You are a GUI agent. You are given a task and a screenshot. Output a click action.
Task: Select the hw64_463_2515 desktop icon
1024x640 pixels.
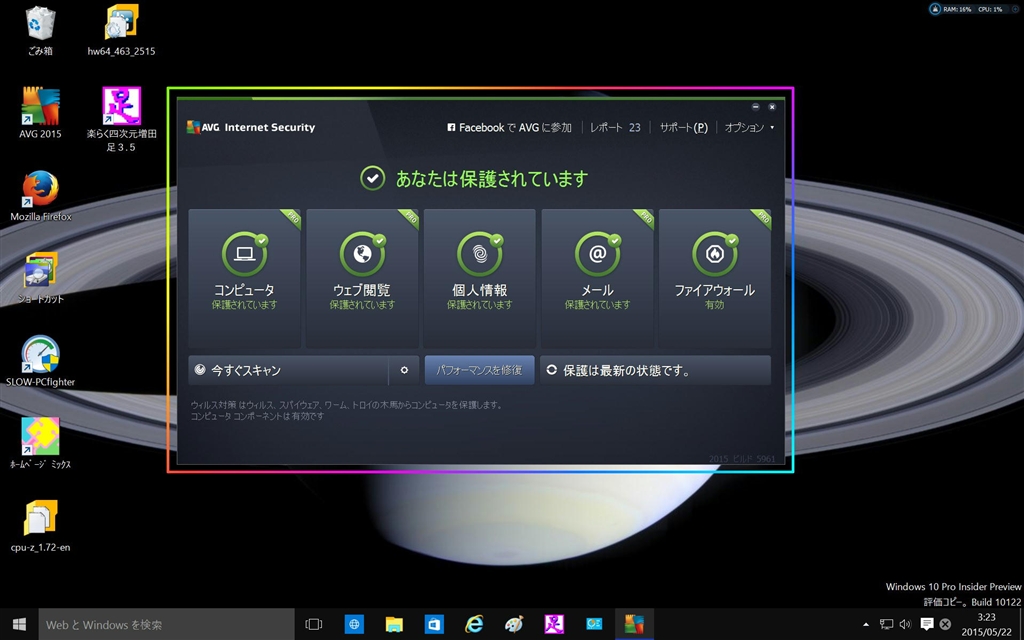[121, 30]
